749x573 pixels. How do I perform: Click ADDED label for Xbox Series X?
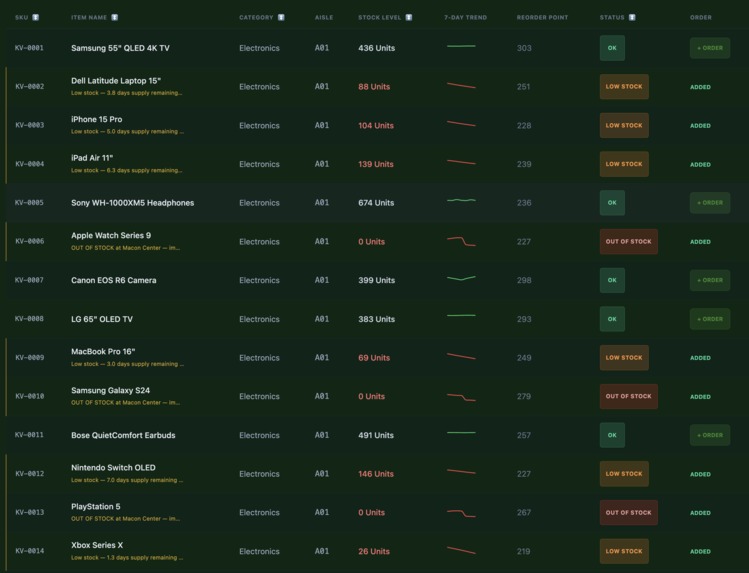(x=700, y=551)
